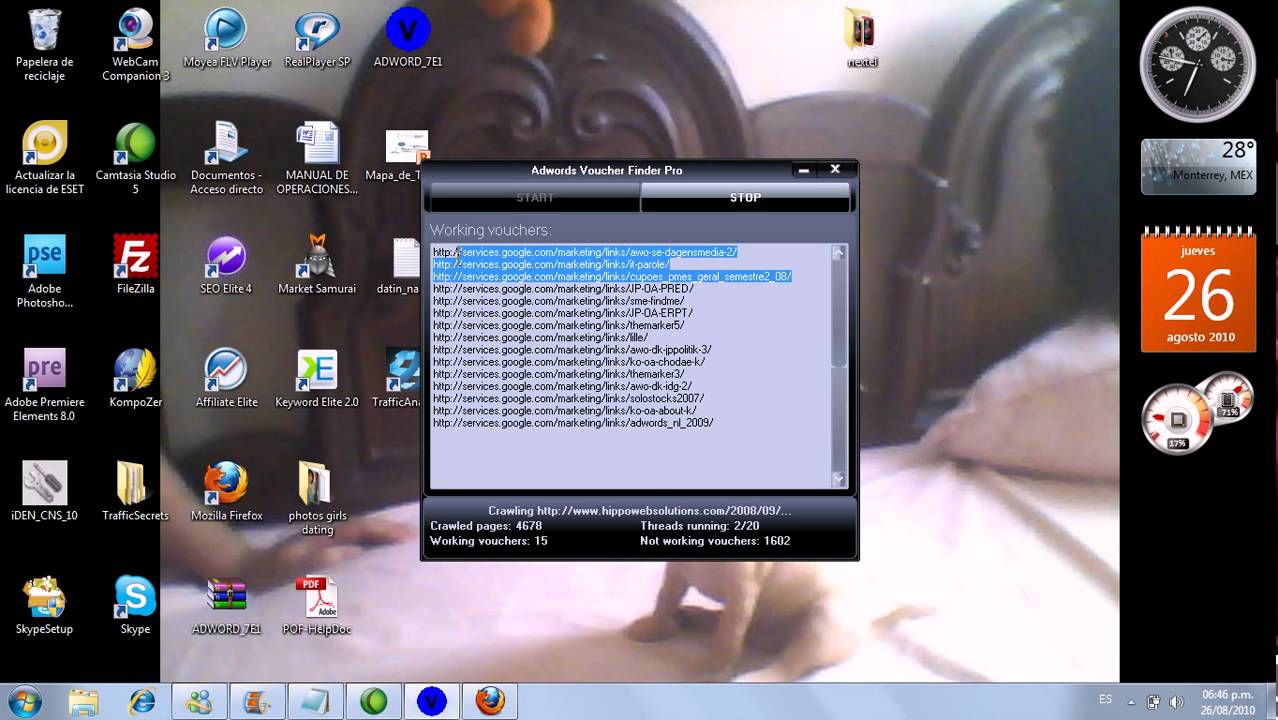This screenshot has width=1278, height=720.
Task: Launch Camtasia Studio 5 desktop shortcut
Action: click(135, 158)
